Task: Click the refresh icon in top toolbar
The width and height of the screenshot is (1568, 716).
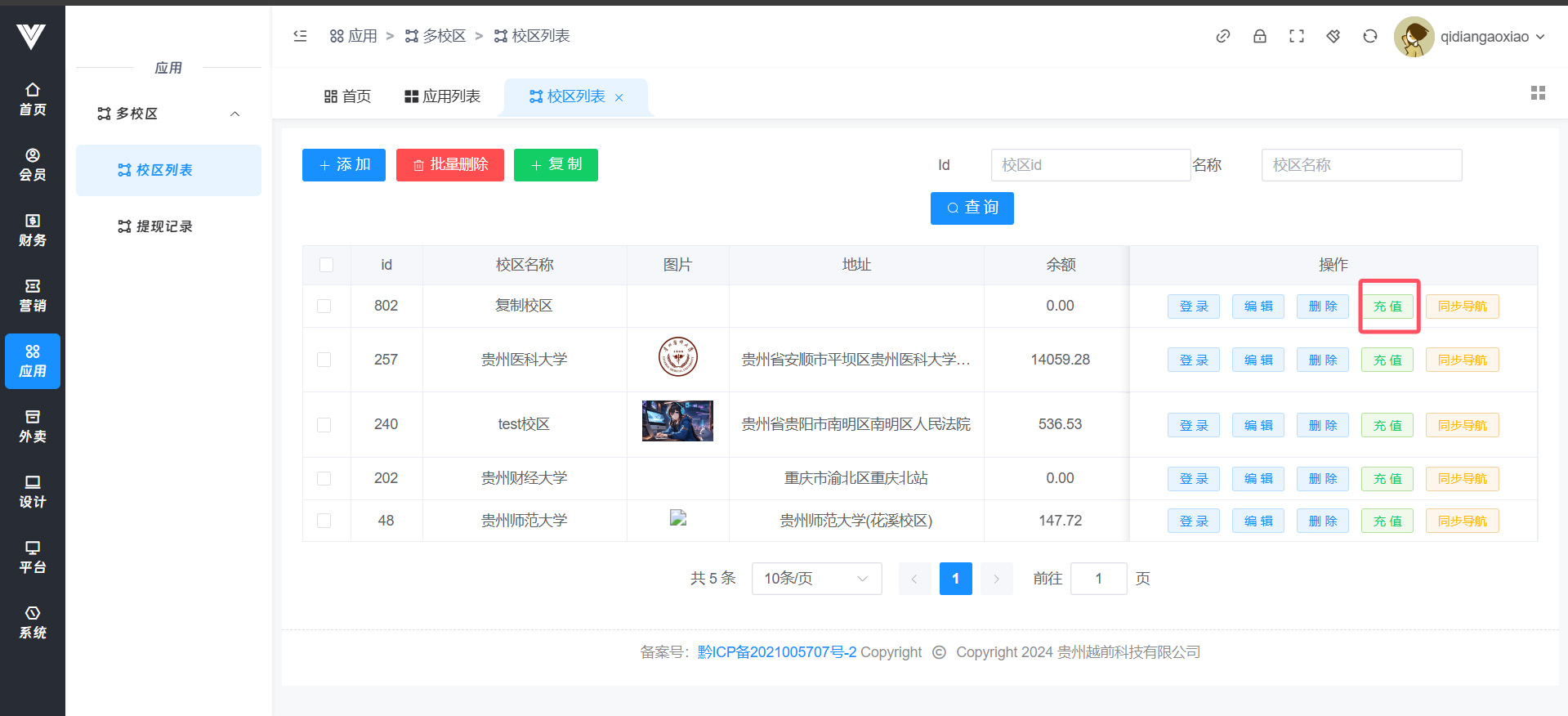Action: pyautogui.click(x=1369, y=36)
